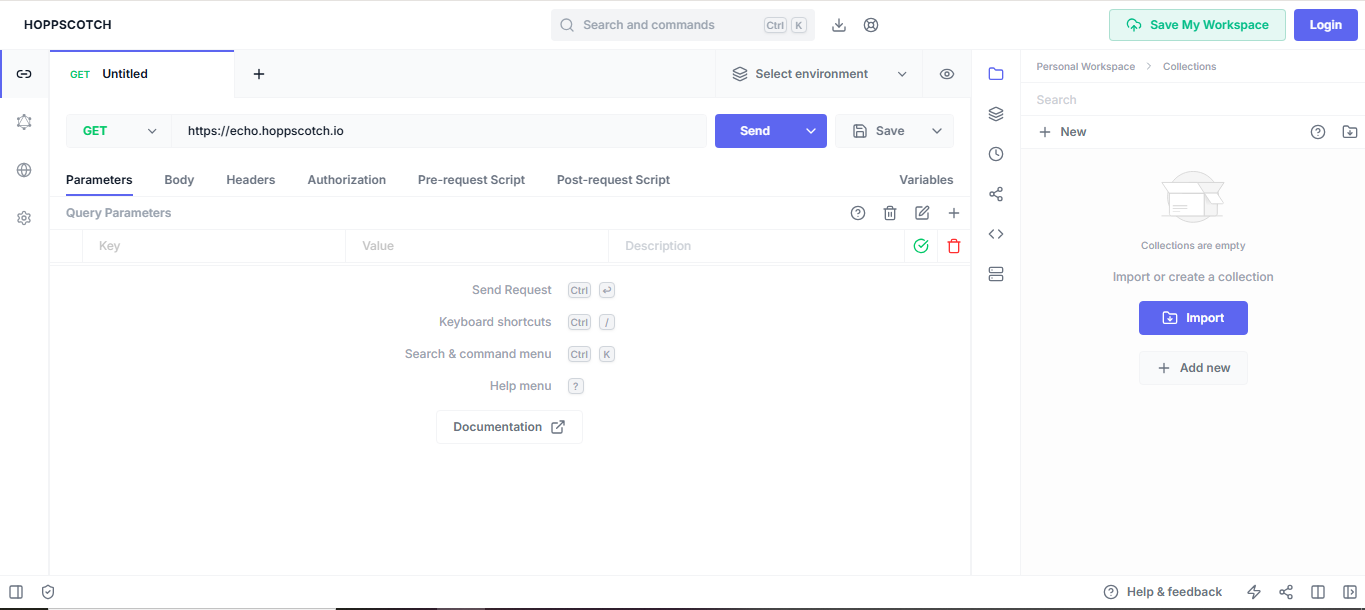Click the Import collection button
This screenshot has height=610, width=1365.
[1193, 318]
